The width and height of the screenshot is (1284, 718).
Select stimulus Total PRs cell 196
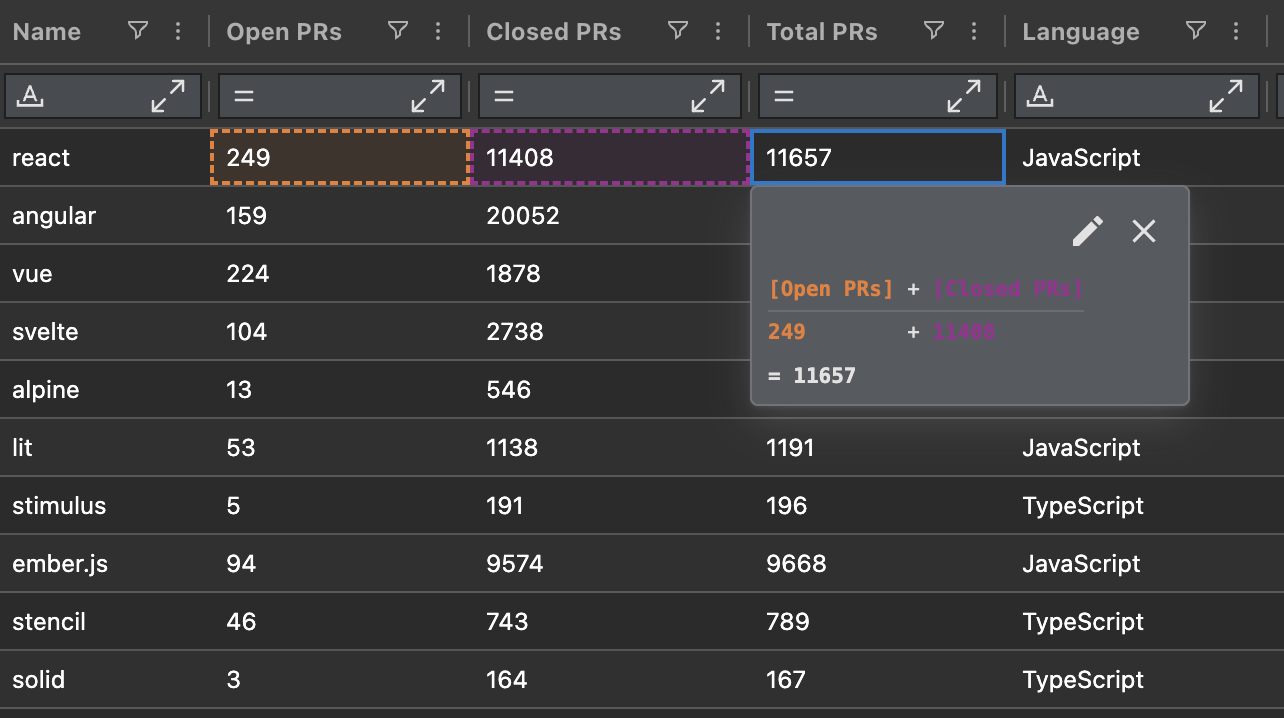(x=877, y=505)
